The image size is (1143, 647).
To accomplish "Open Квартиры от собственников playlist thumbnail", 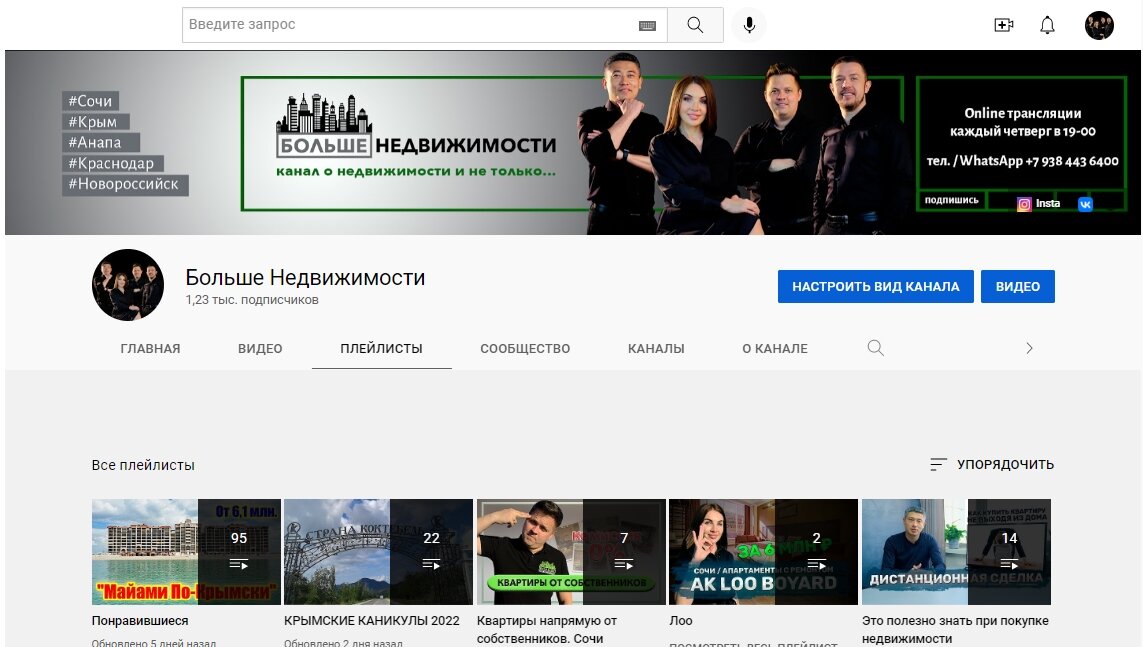I will (x=571, y=552).
